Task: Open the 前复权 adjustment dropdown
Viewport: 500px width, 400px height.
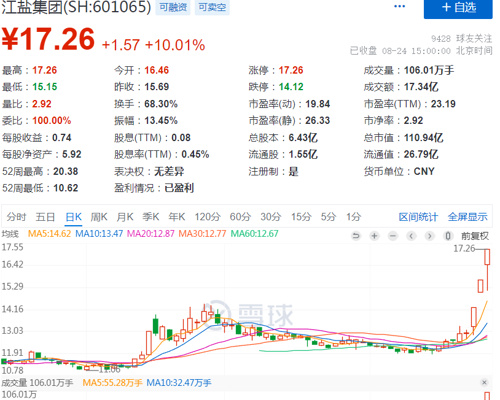Action: (x=475, y=236)
